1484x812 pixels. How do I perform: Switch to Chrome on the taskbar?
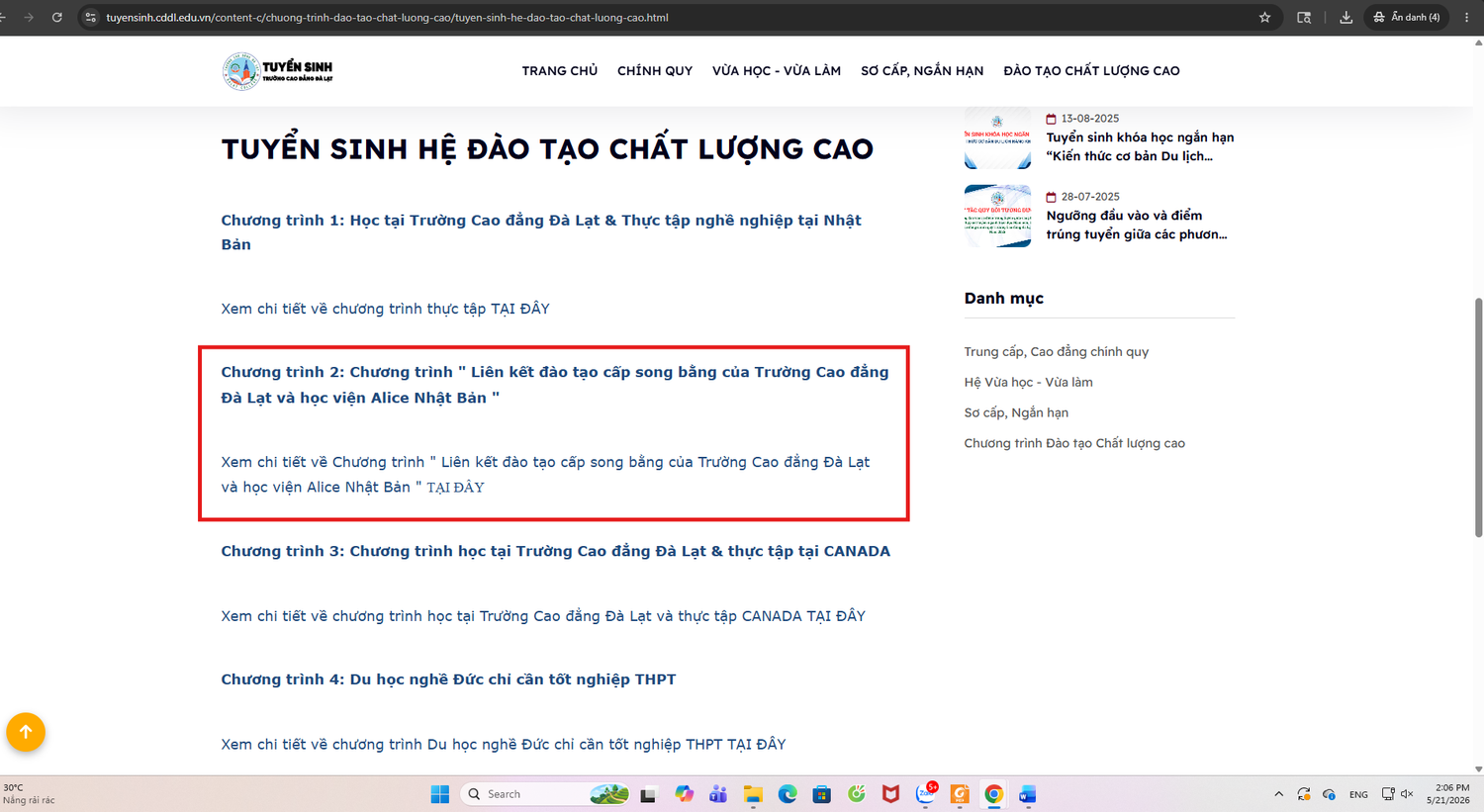(993, 794)
